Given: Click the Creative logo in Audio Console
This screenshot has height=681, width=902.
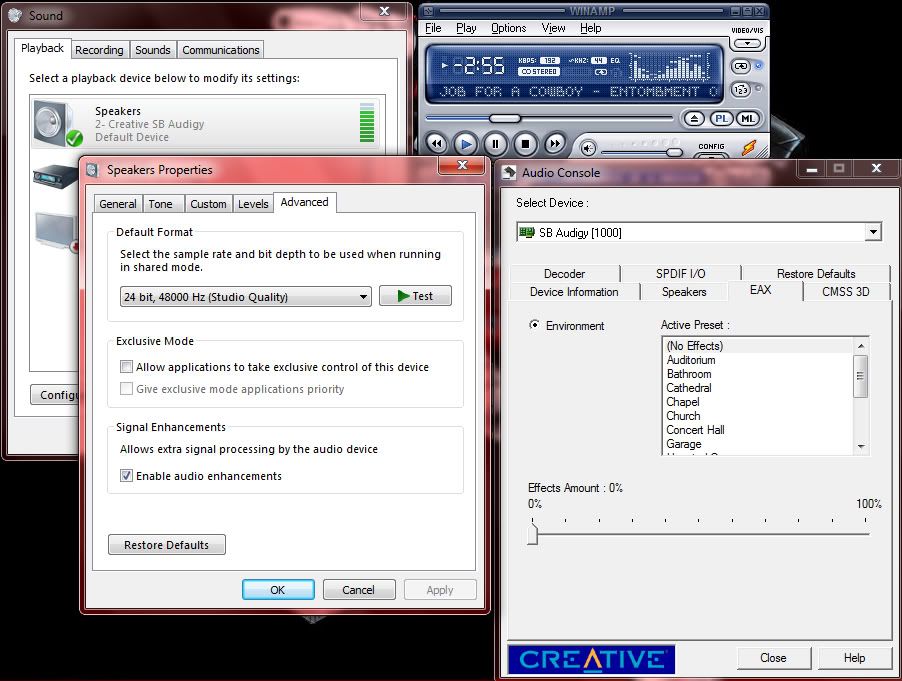Looking at the screenshot, I should pos(591,658).
